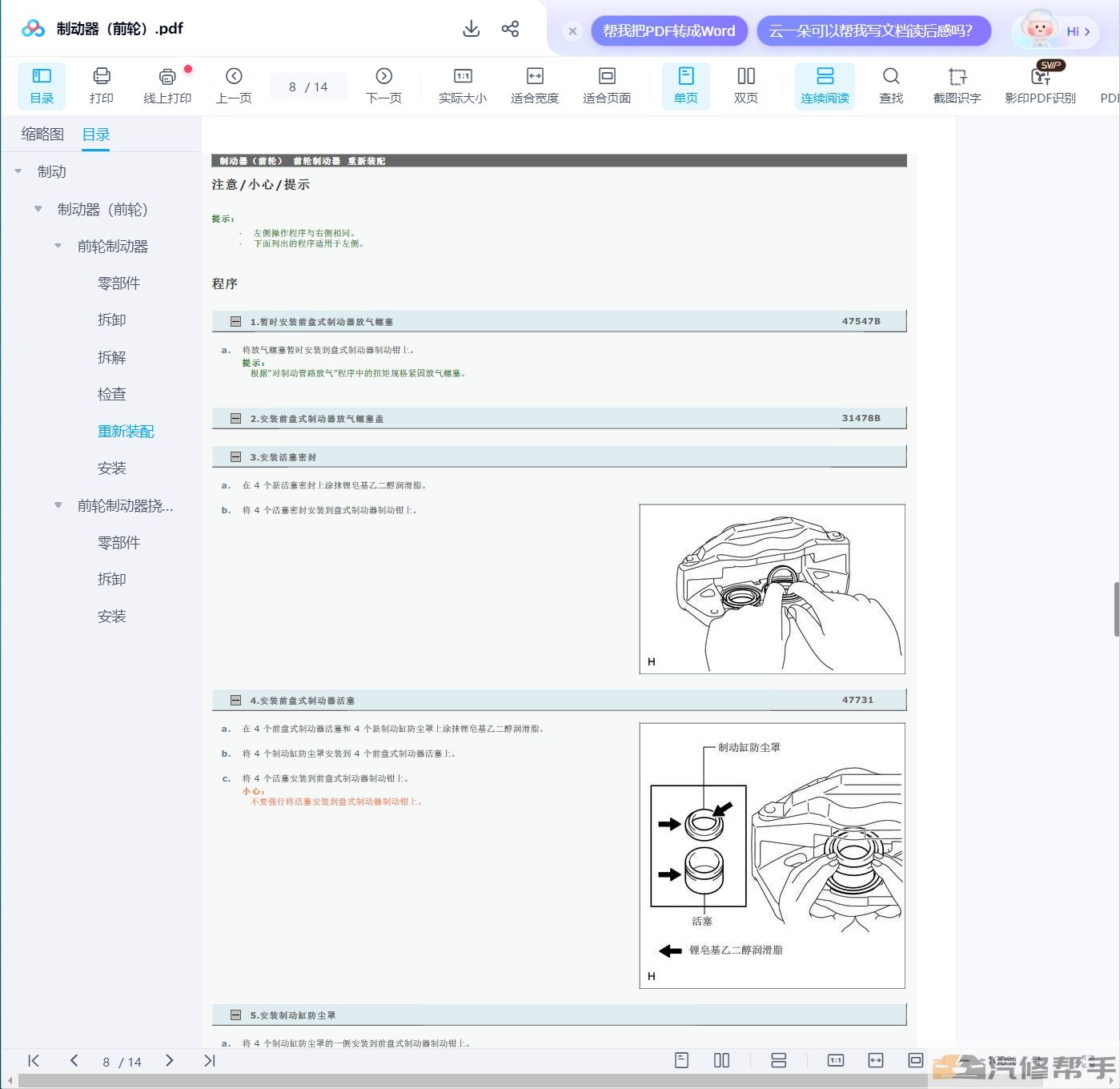The image size is (1120, 1089).
Task: Open 影印PDF识别 tool
Action: tap(1041, 86)
